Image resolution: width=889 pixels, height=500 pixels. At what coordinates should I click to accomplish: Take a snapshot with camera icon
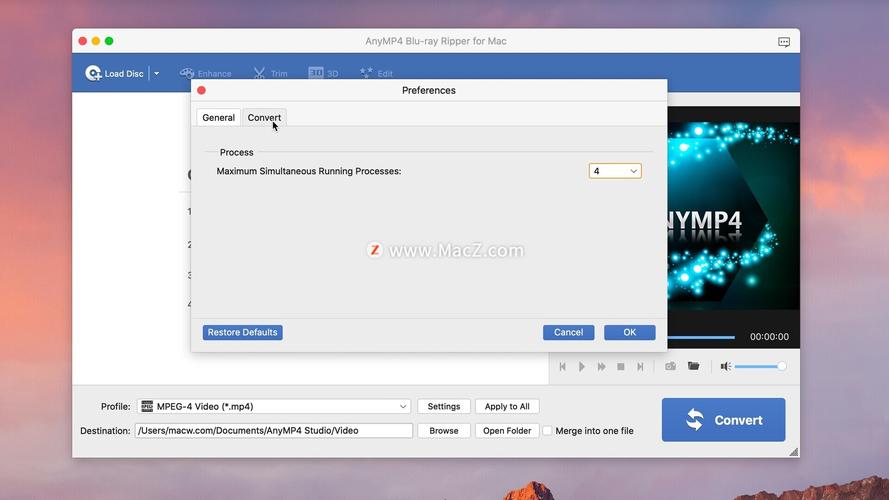[x=670, y=366]
